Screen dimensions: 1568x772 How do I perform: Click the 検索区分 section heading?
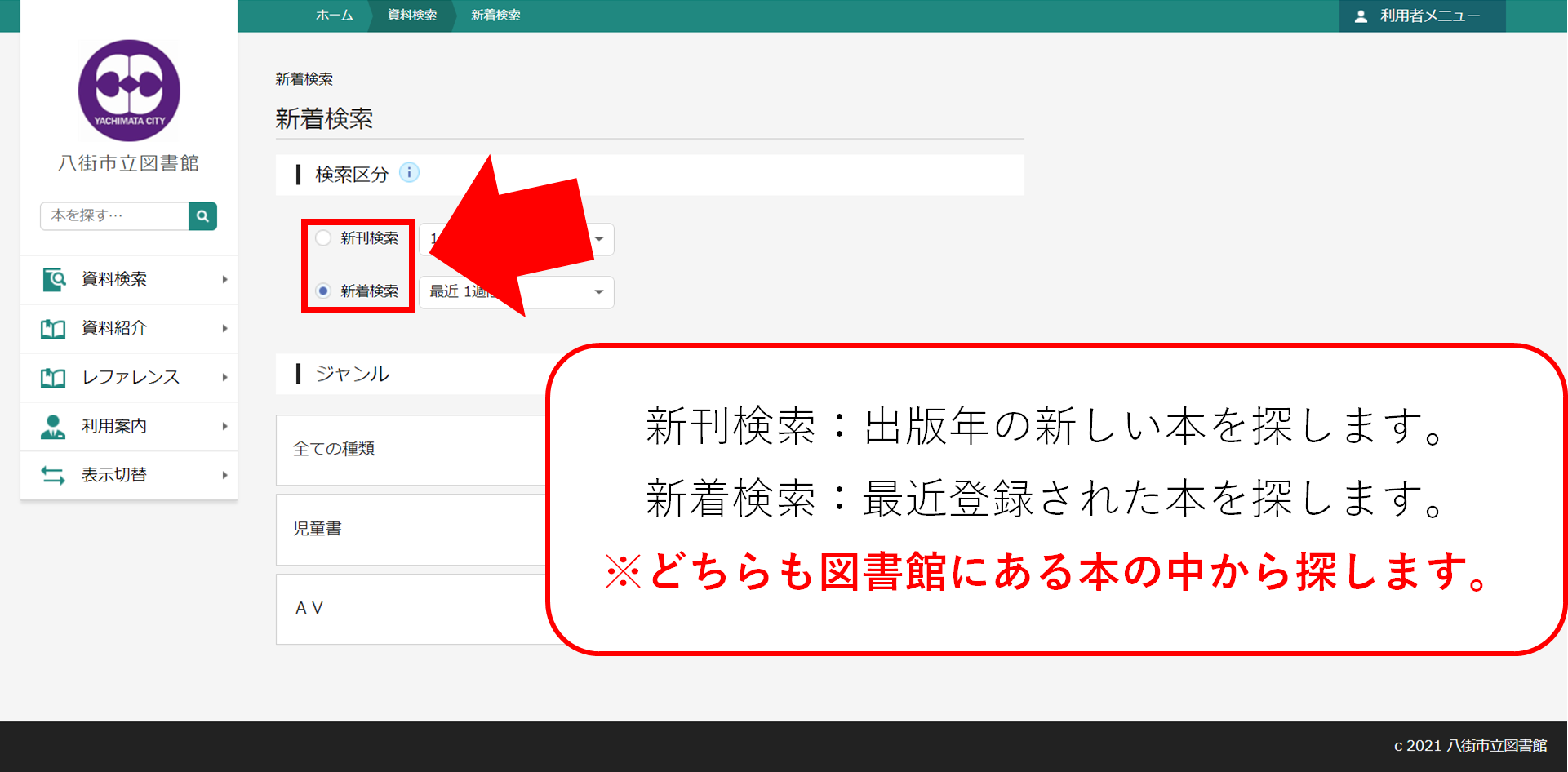(352, 174)
